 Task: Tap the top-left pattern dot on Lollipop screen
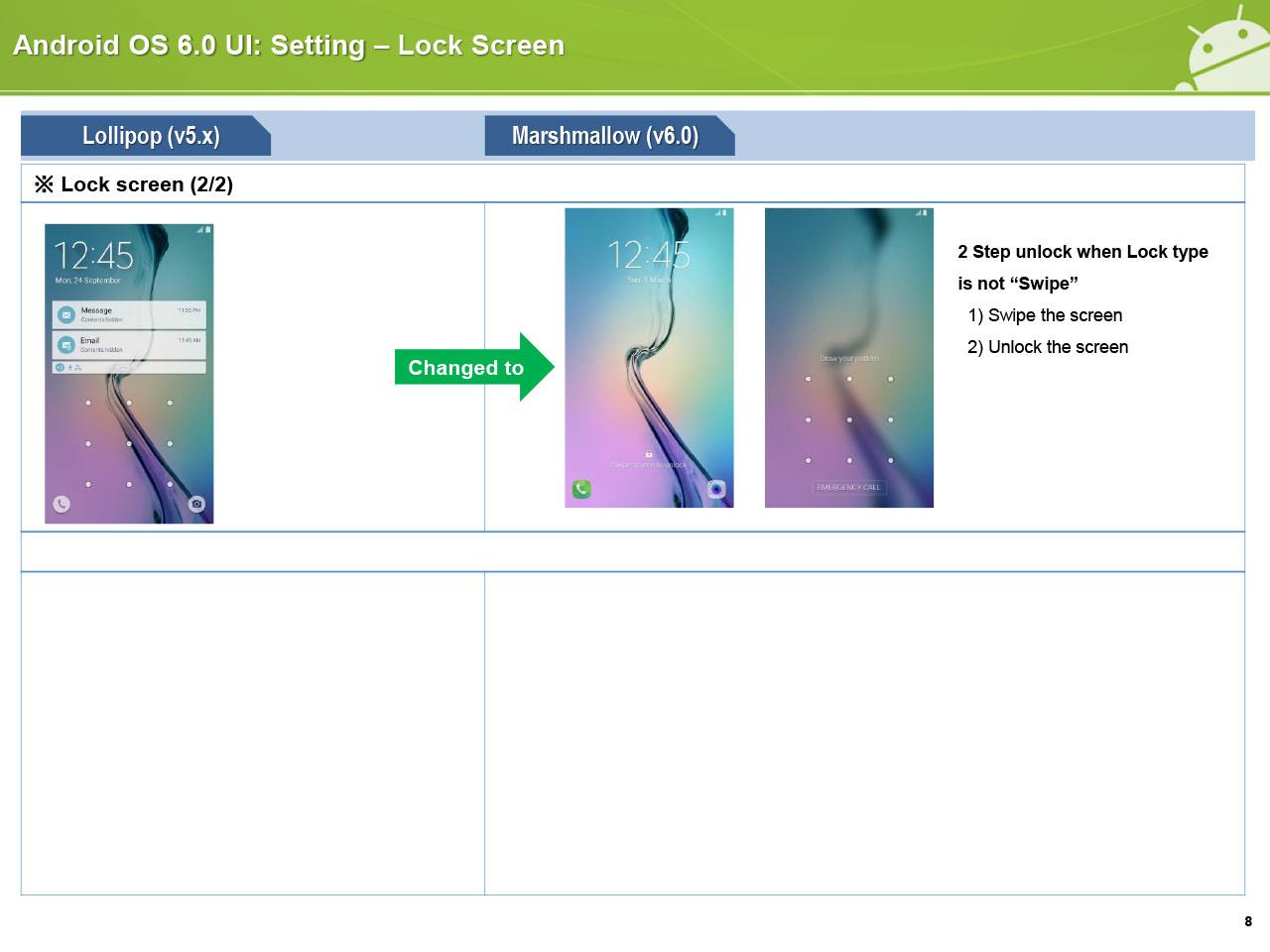[88, 403]
